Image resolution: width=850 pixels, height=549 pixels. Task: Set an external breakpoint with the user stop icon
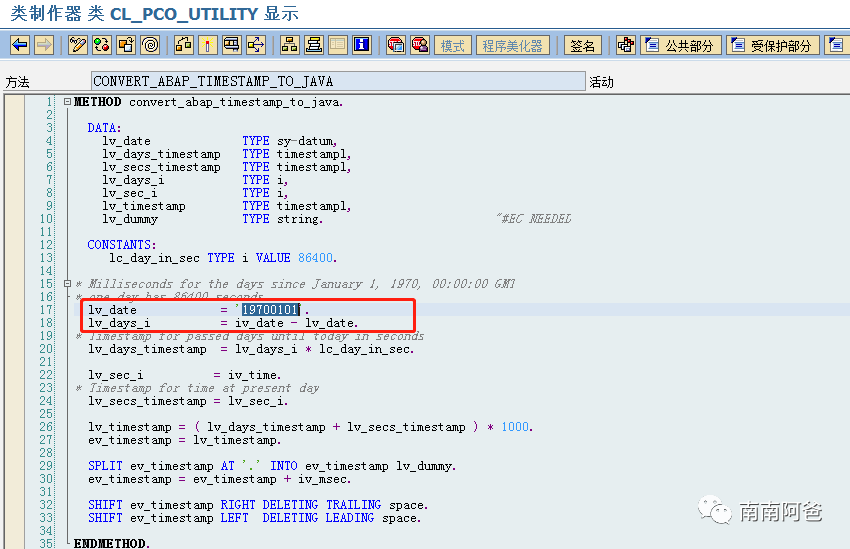point(420,45)
